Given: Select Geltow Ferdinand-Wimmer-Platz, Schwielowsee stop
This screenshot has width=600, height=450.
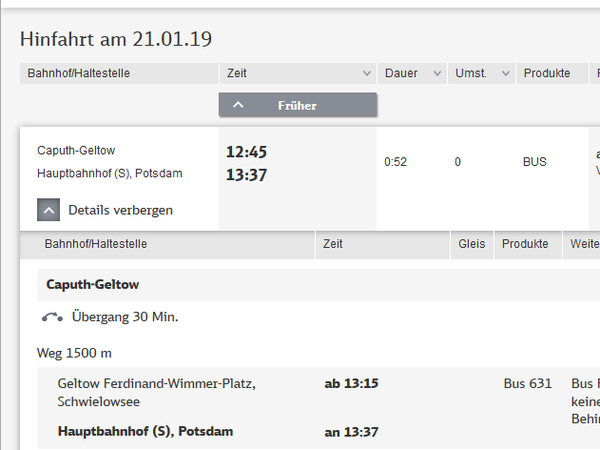Looking at the screenshot, I should (156, 391).
